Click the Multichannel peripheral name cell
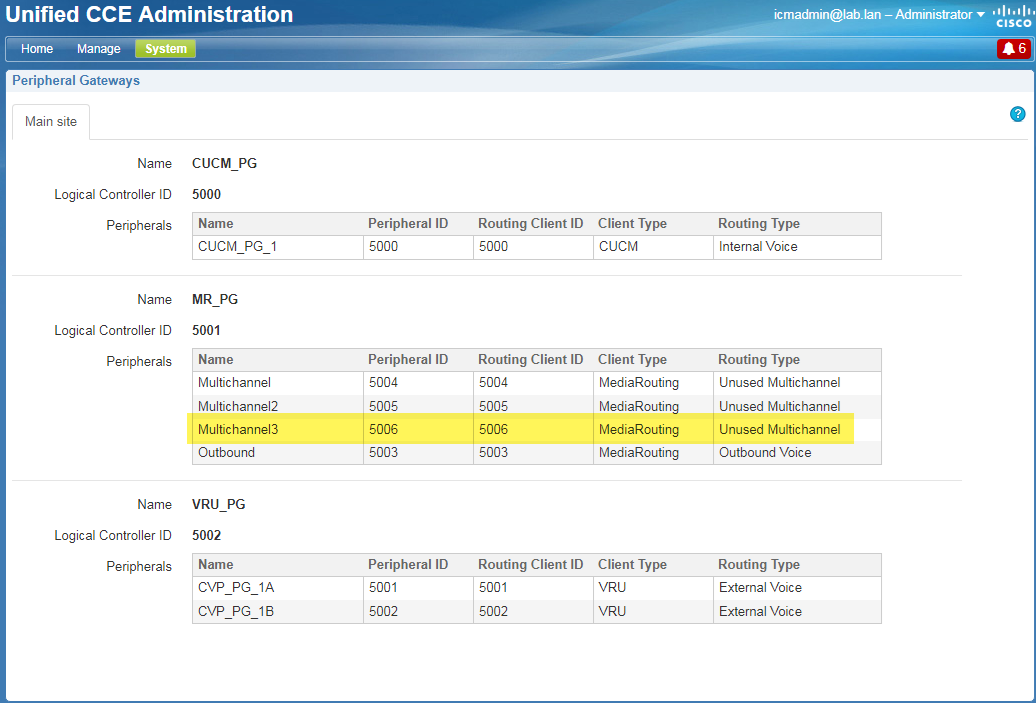 [x=278, y=383]
